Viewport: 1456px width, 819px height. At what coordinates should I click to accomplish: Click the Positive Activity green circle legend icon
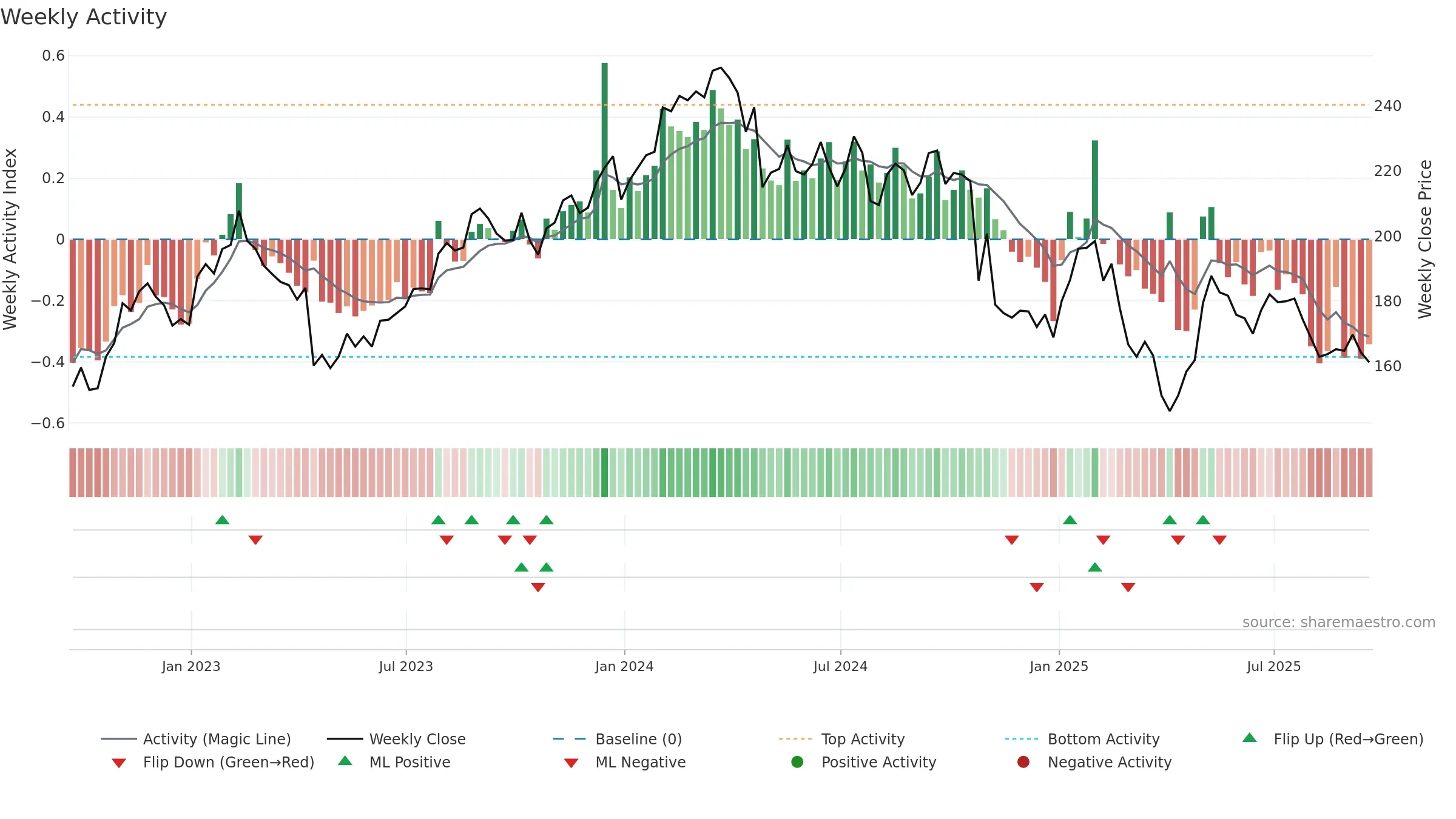pos(797,762)
